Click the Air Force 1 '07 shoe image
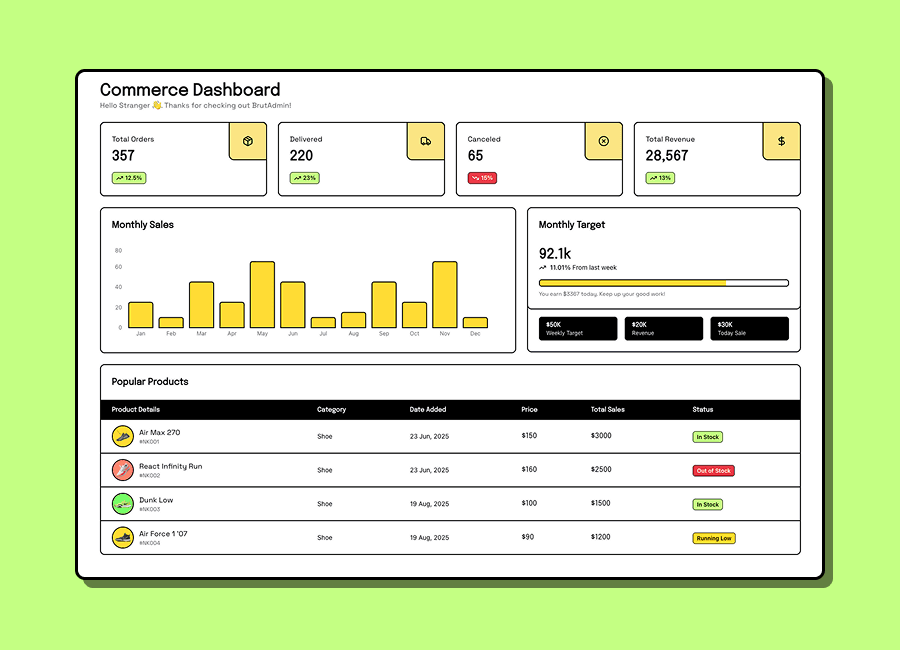Viewport: 900px width, 650px height. (x=122, y=538)
